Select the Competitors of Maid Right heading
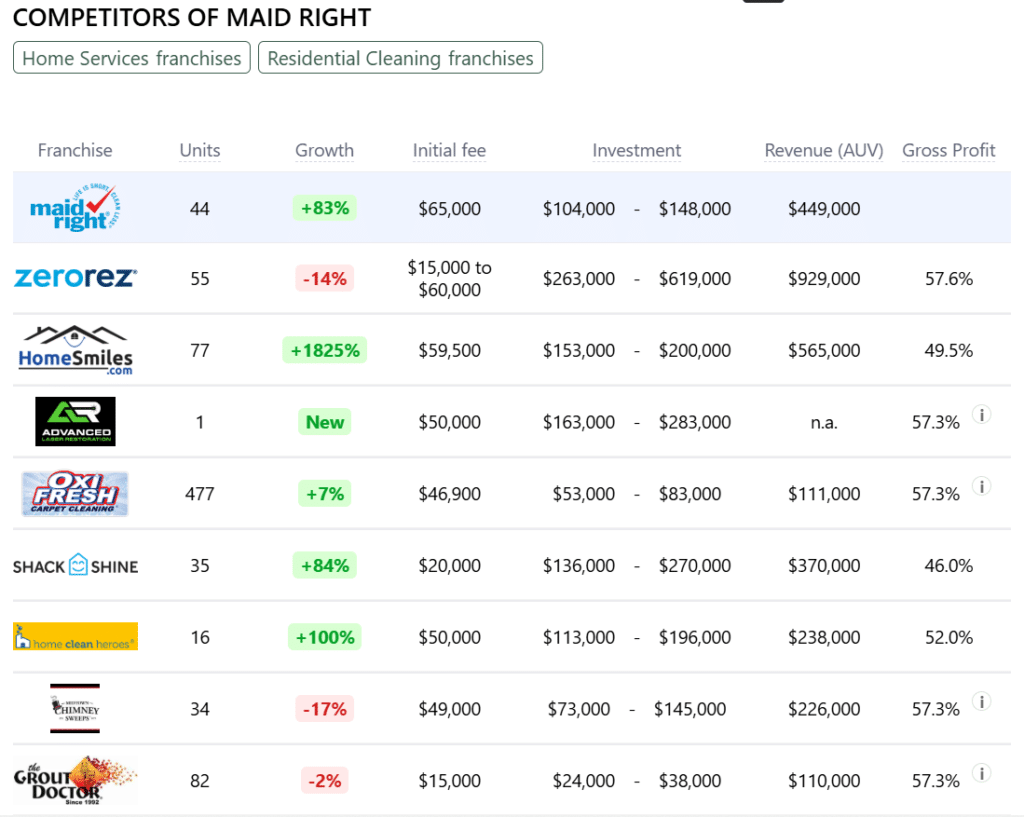 click(192, 18)
